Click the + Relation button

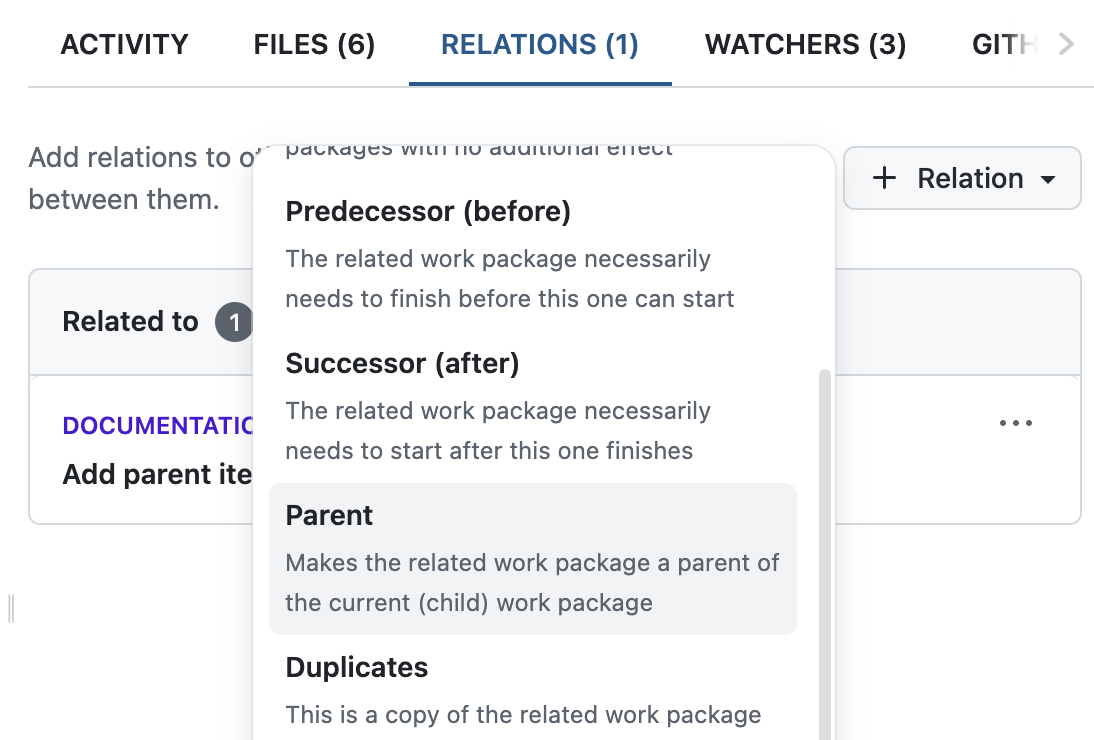(x=962, y=178)
